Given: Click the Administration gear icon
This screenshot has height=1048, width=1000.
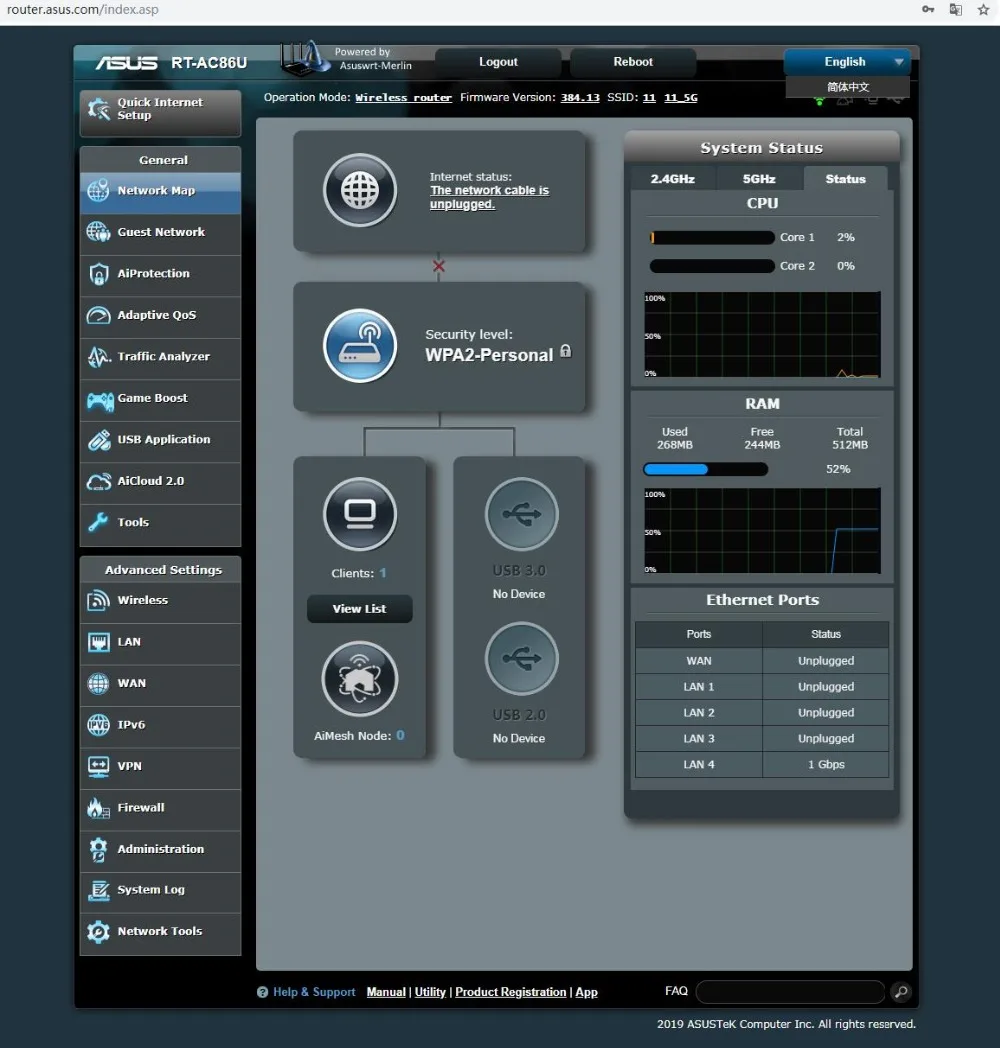Looking at the screenshot, I should [98, 849].
